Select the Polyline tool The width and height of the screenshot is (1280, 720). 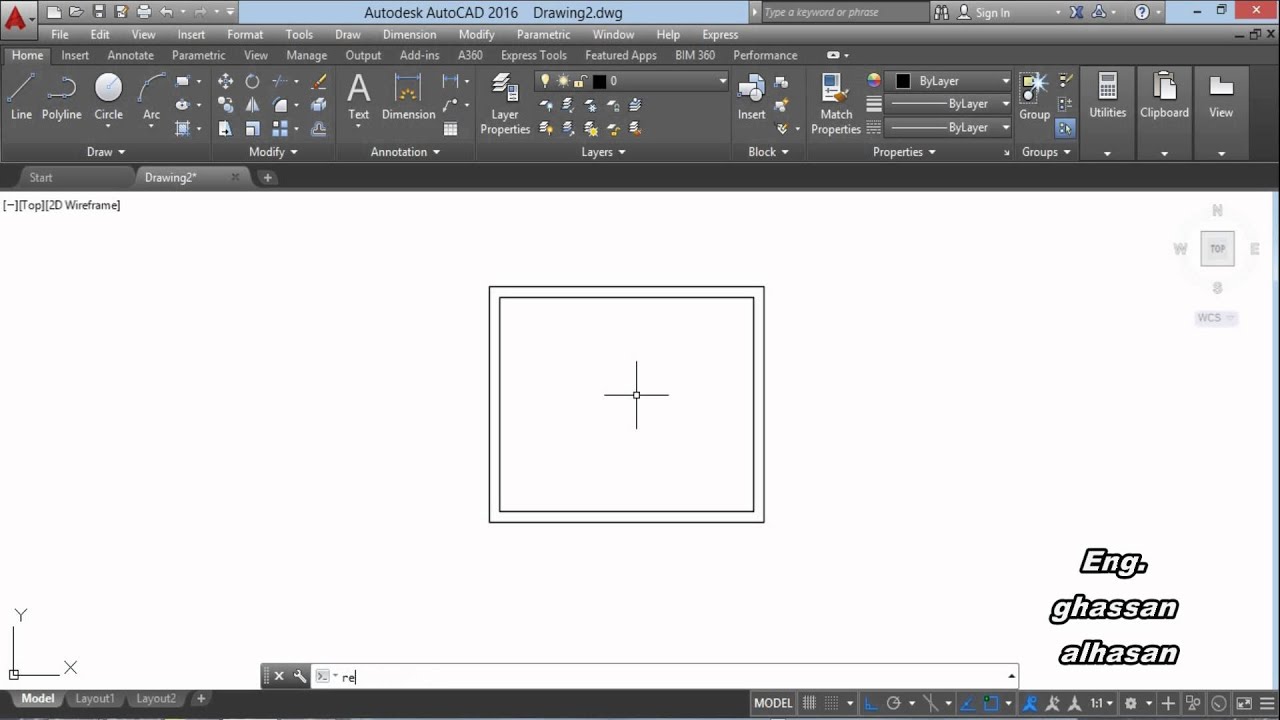tap(61, 97)
